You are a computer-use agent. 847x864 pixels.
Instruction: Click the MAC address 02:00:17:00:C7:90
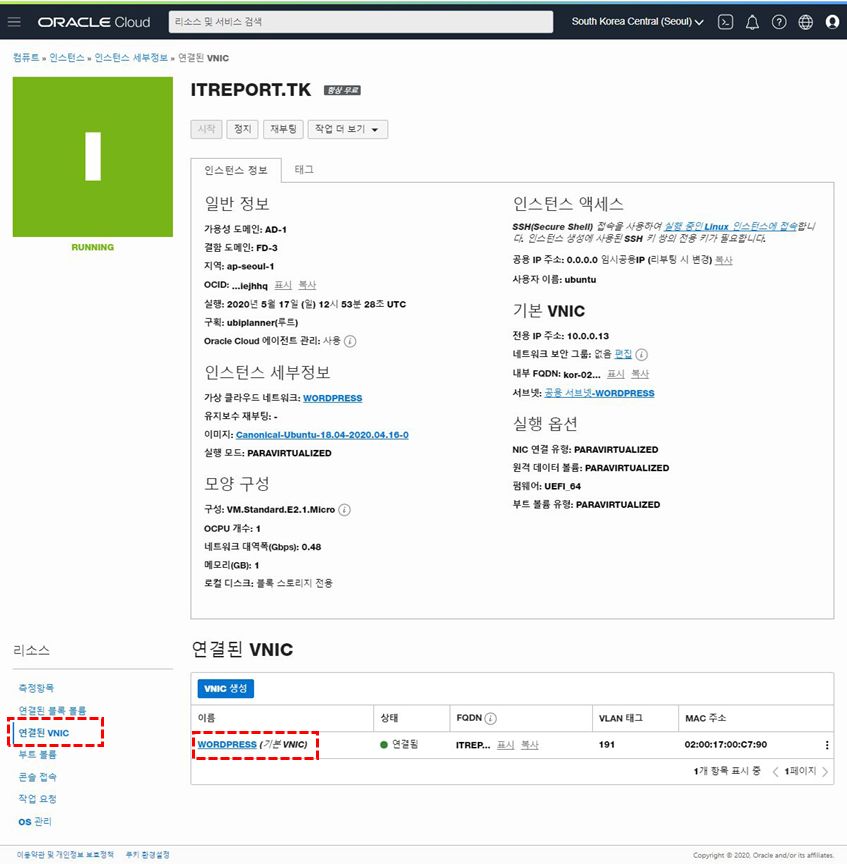pos(726,745)
